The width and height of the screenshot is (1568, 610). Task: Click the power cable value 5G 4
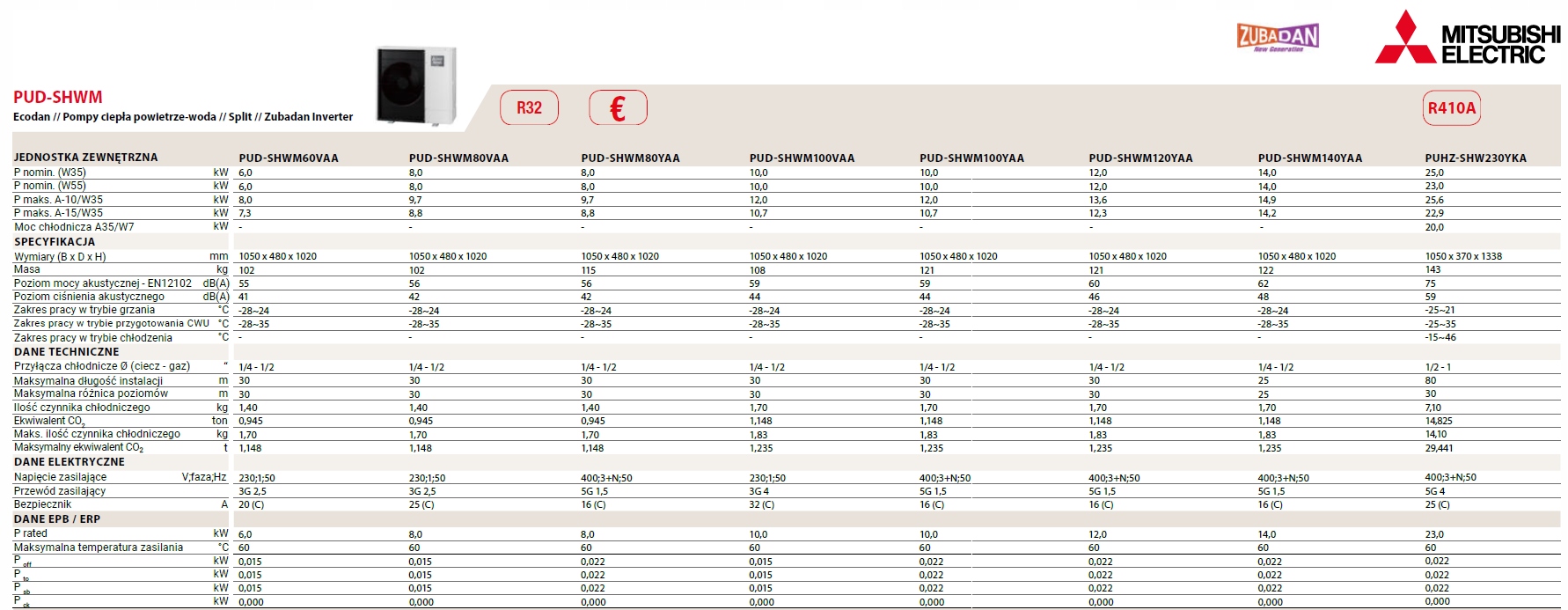click(1434, 491)
